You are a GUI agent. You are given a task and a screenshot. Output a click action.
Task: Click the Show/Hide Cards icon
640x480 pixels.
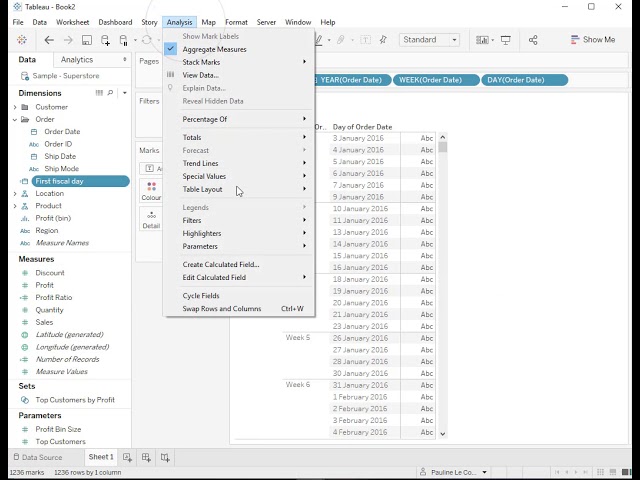pos(482,40)
